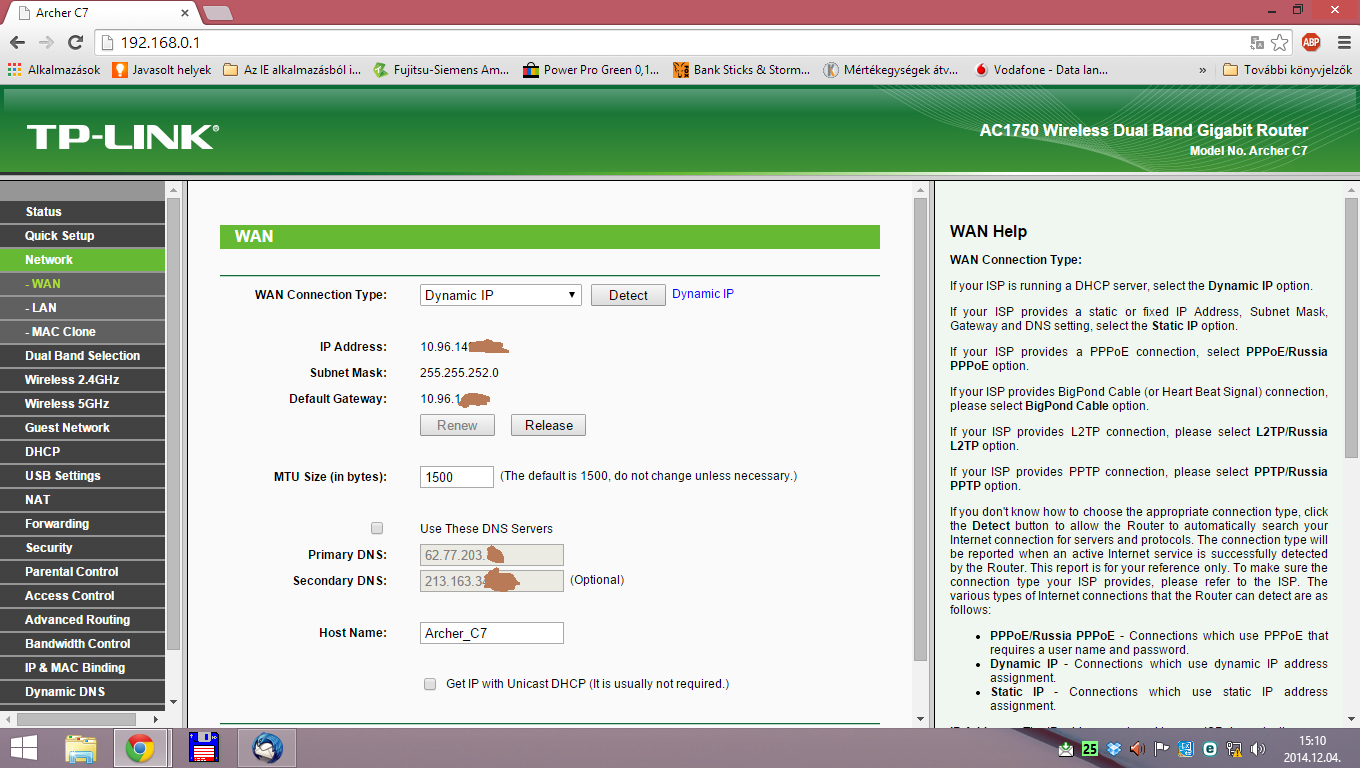Open Quick Setup in the sidebar
1360x768 pixels.
coord(82,236)
